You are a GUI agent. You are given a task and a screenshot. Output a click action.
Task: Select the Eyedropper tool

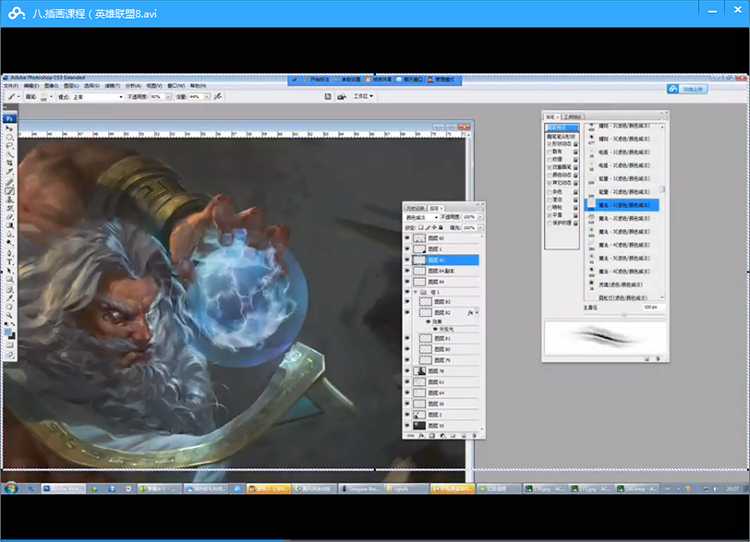click(x=9, y=298)
